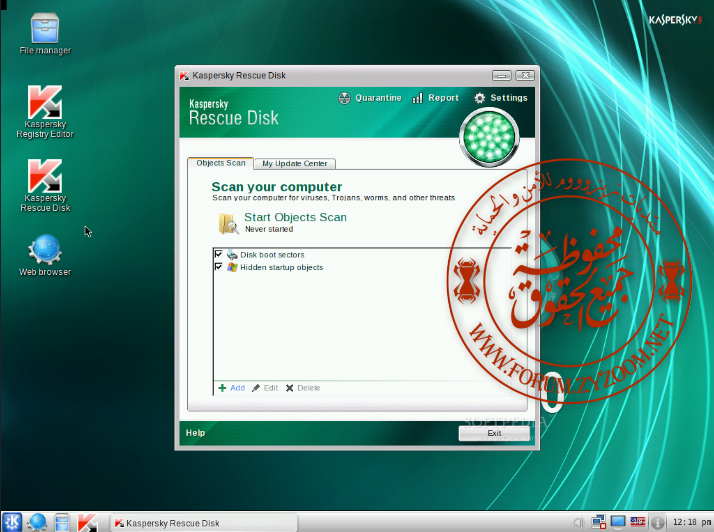This screenshot has height=532, width=714.
Task: Click the display monitor tray icon
Action: point(618,522)
